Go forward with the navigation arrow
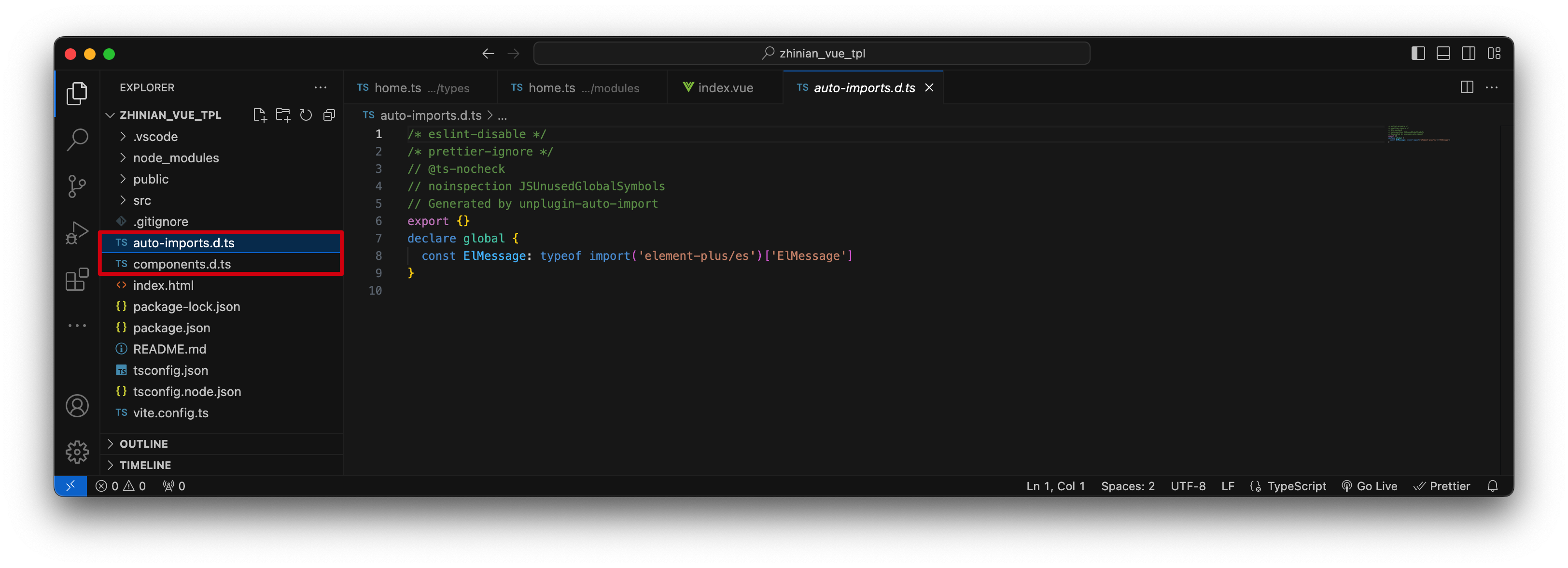This screenshot has height=568, width=1568. (513, 54)
